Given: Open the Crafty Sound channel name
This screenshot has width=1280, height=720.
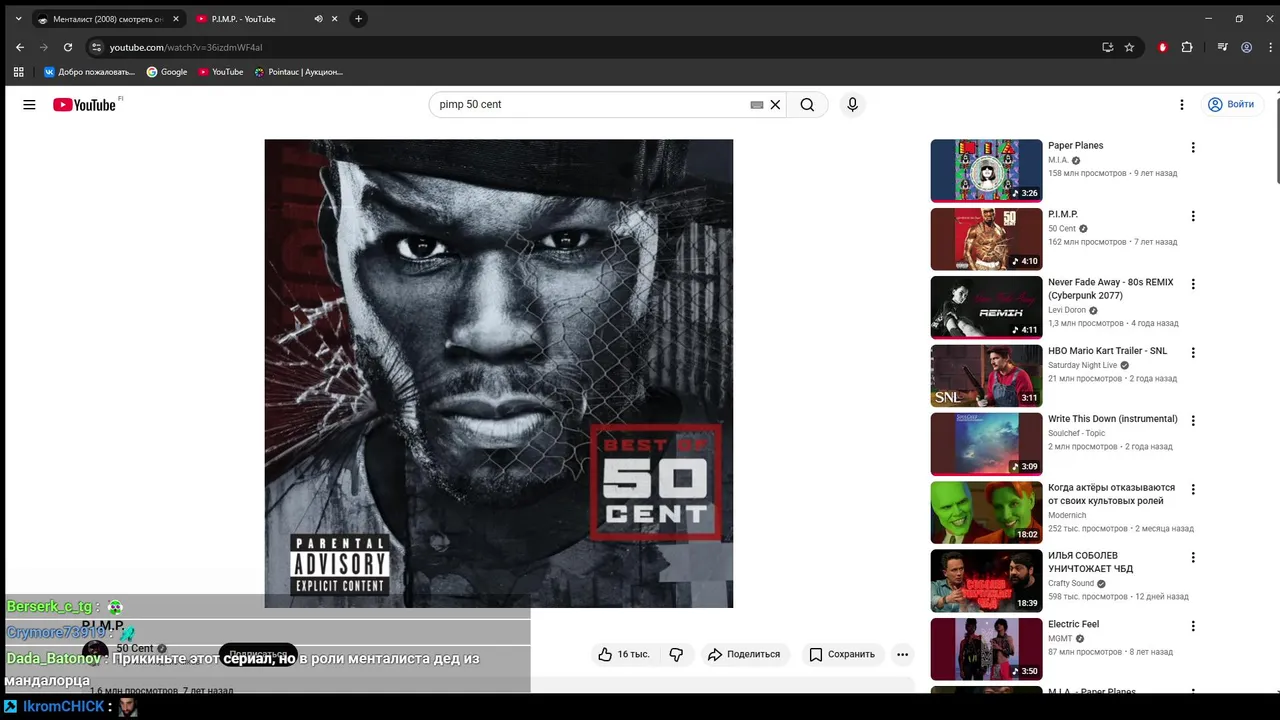Looking at the screenshot, I should pyautogui.click(x=1071, y=584).
